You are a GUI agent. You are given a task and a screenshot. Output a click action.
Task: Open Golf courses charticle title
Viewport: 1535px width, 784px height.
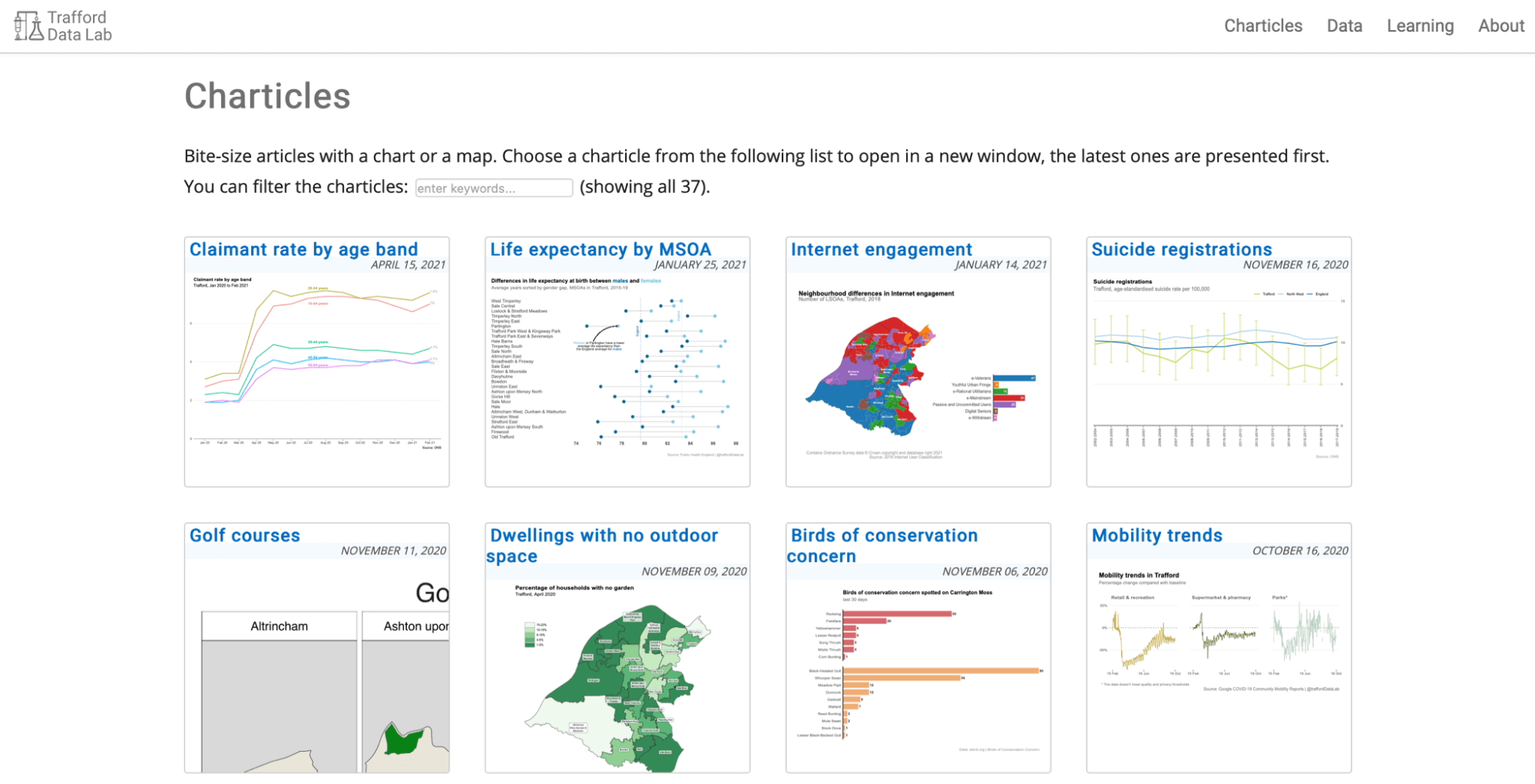[244, 535]
